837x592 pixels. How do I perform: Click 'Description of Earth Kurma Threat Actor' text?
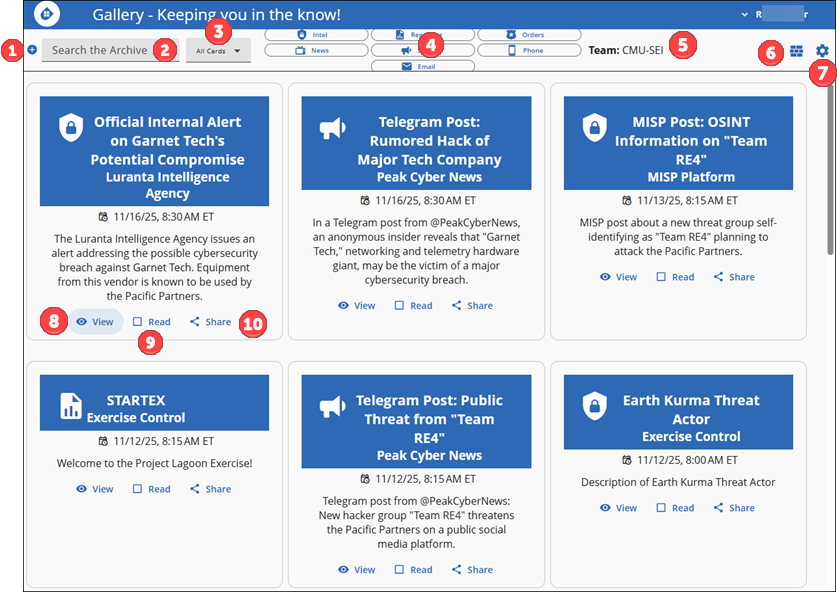pos(678,482)
